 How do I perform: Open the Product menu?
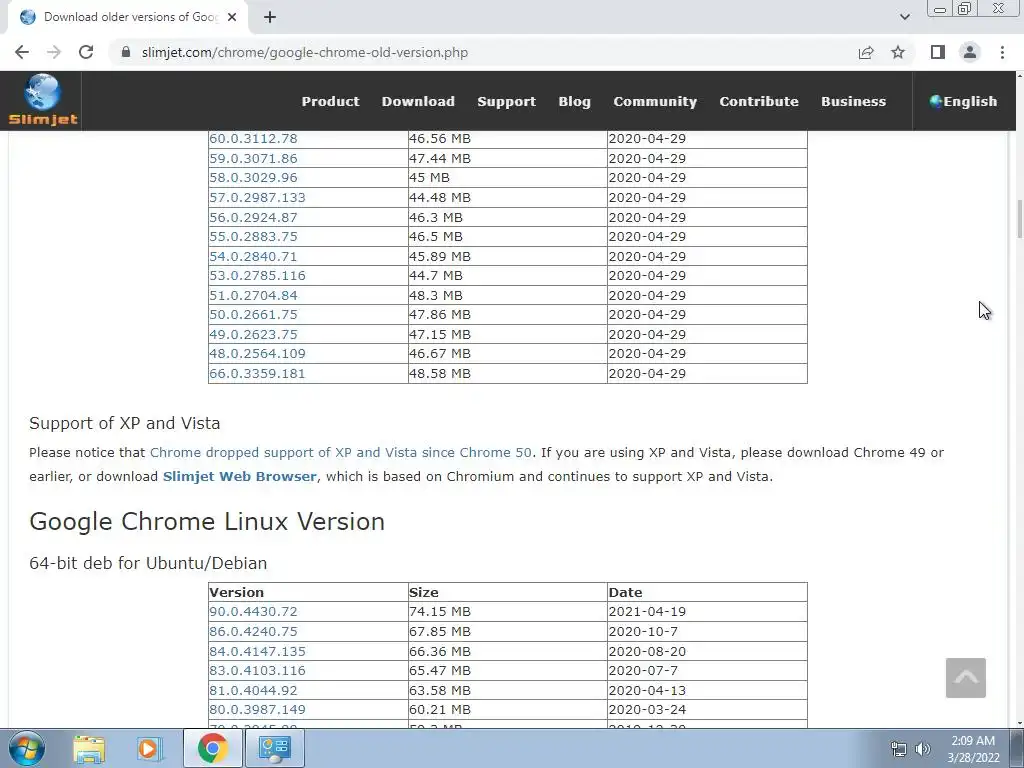pyautogui.click(x=330, y=101)
